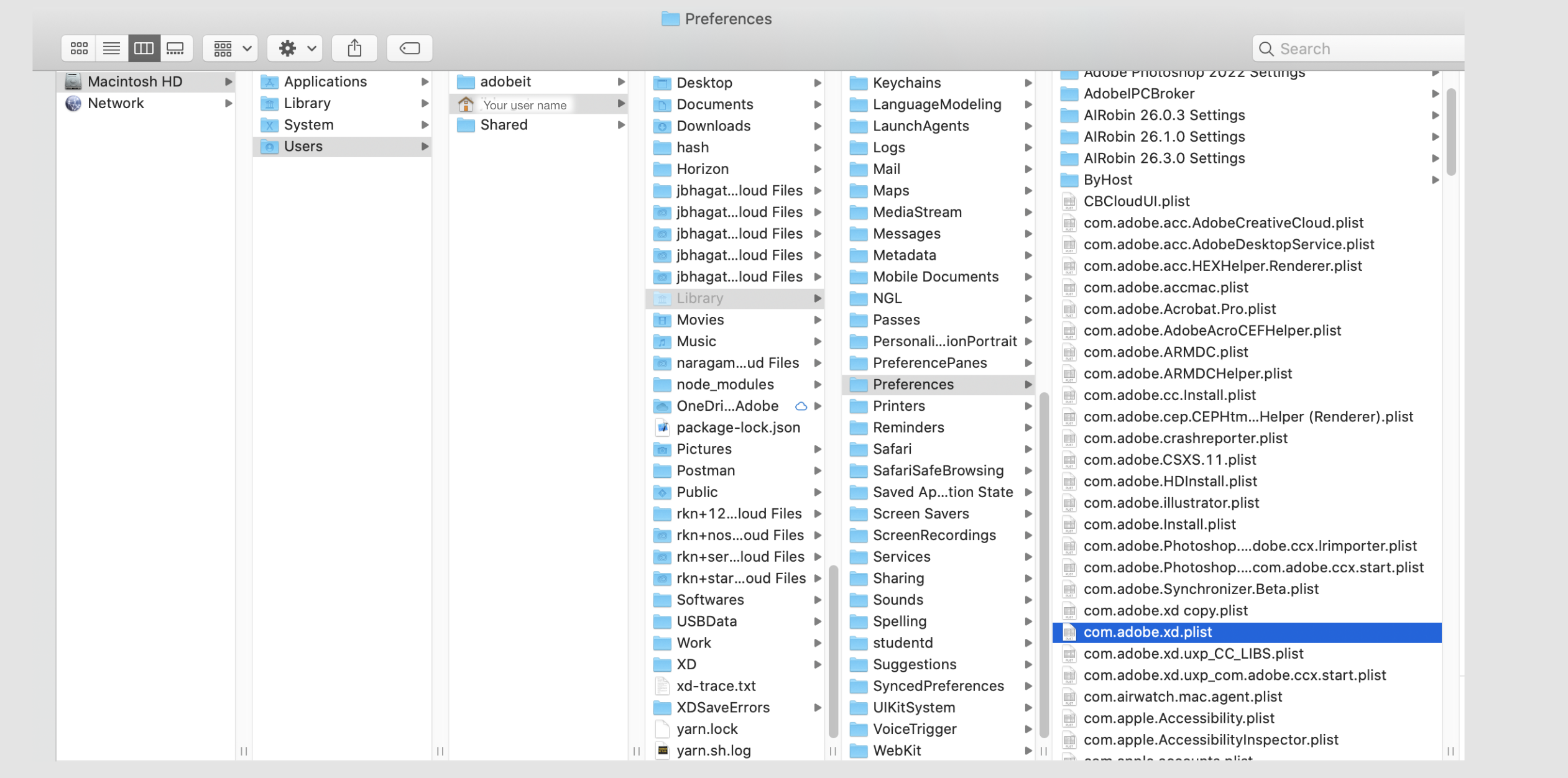Click the iCloud sync icon beside OneDri...Adobe
This screenshot has width=1568, height=778.
click(801, 406)
